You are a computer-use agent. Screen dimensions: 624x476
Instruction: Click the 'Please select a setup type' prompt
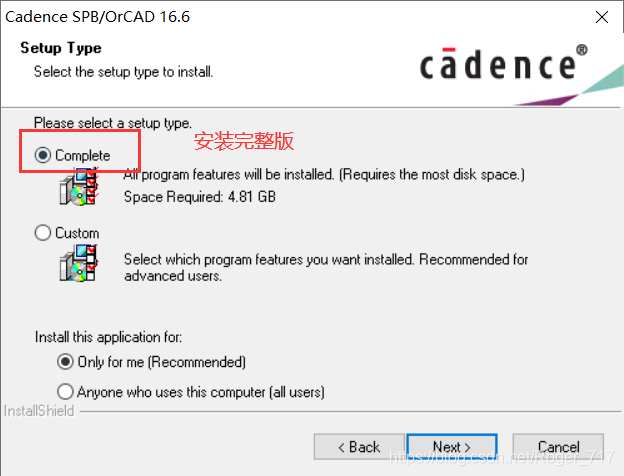point(113,123)
